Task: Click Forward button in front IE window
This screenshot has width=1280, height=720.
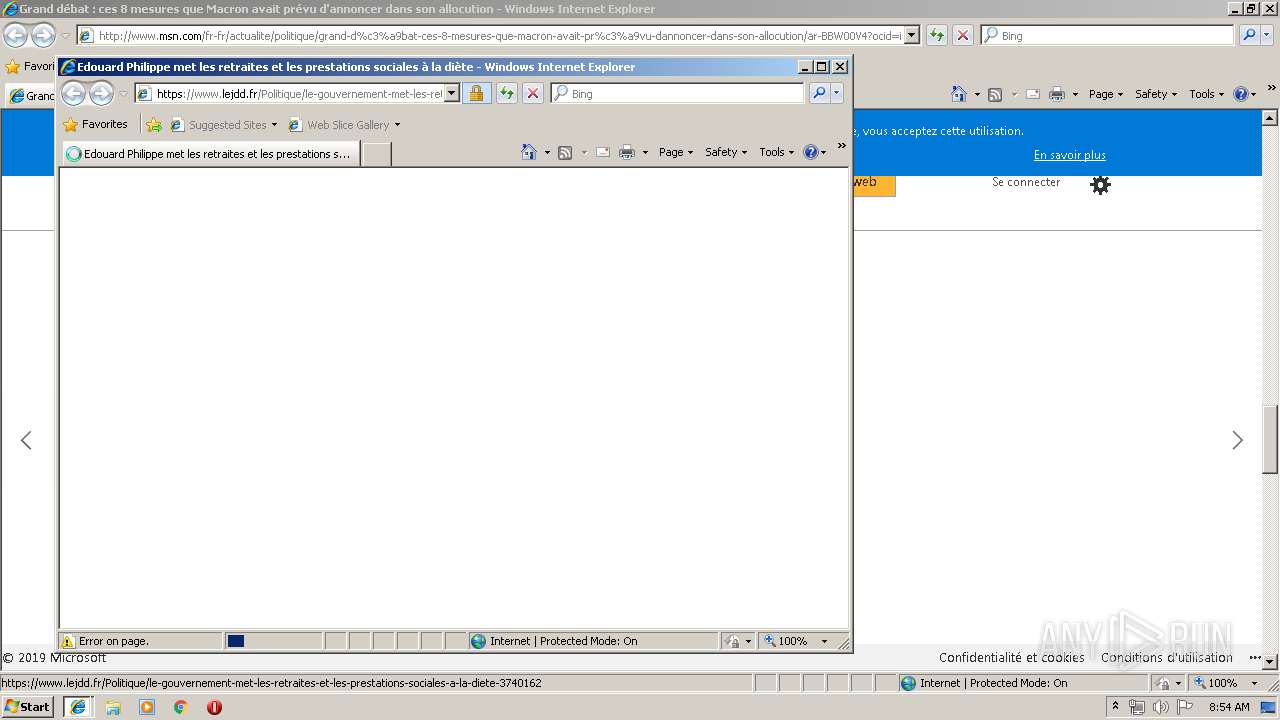Action: coord(102,94)
